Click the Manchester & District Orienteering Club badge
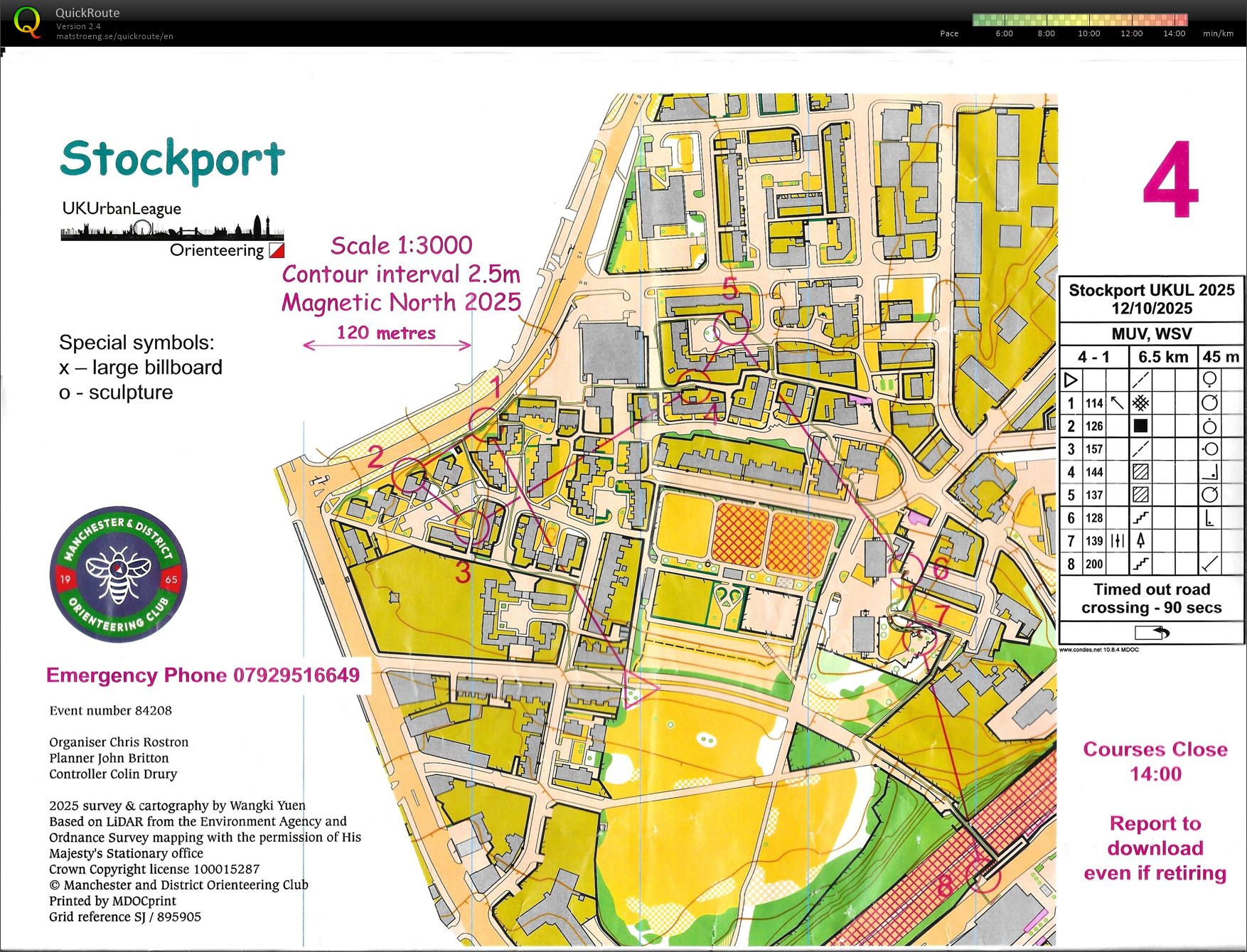 tap(118, 574)
